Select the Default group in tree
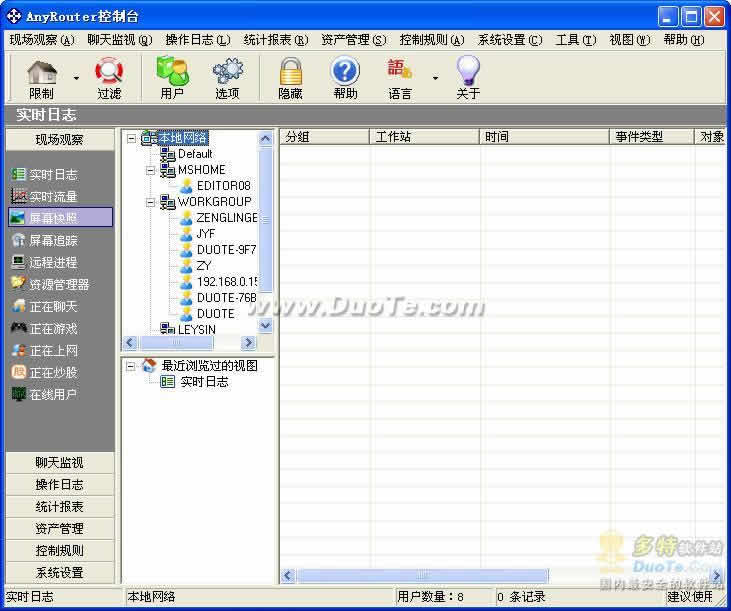731x611 pixels. tap(195, 154)
